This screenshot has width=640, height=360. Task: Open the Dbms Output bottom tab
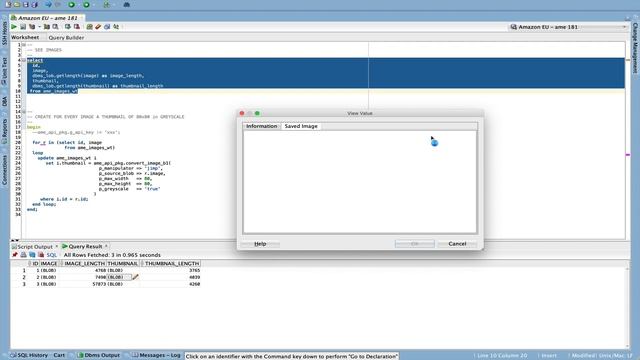(99, 355)
